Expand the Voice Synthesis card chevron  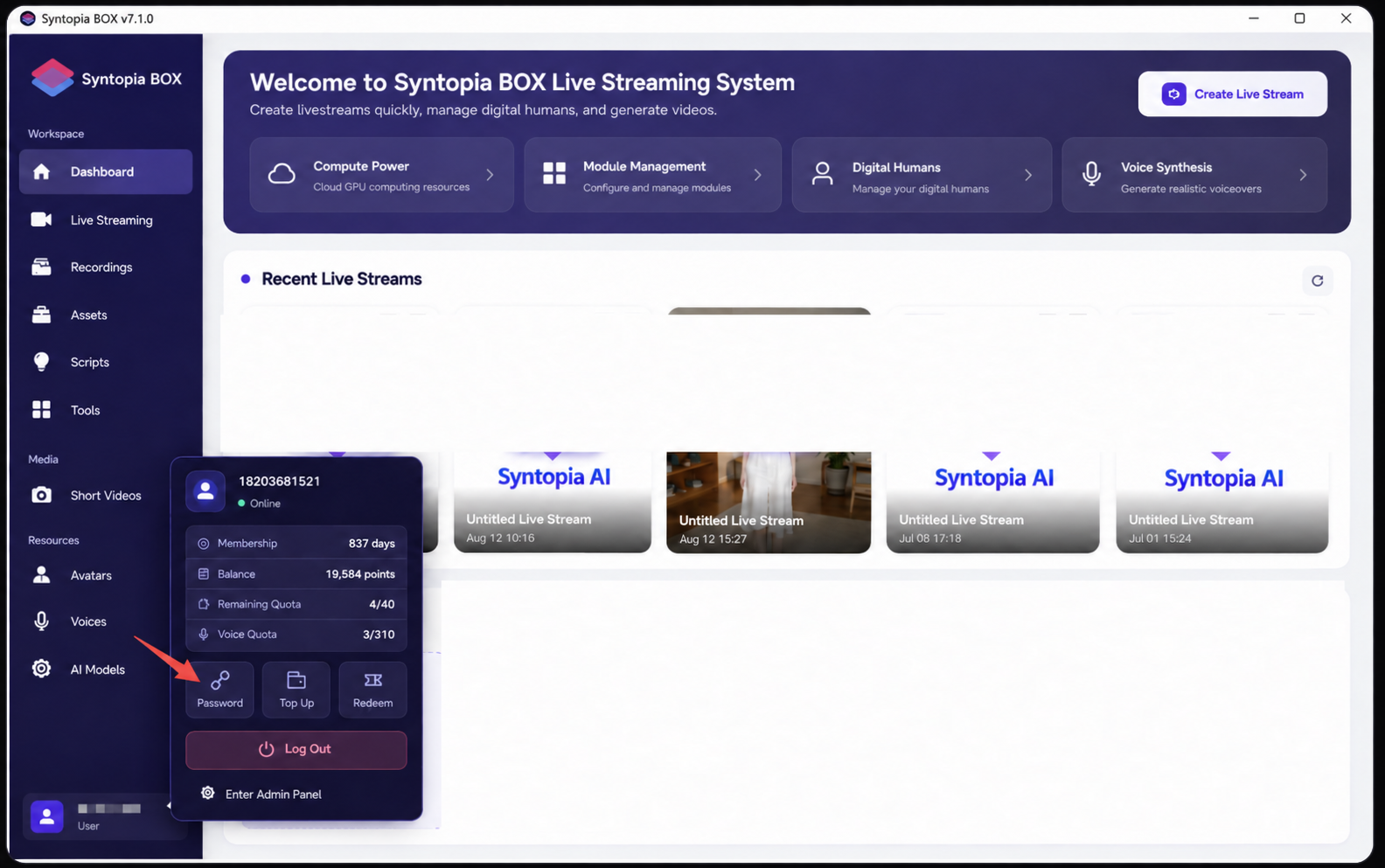[x=1303, y=175]
